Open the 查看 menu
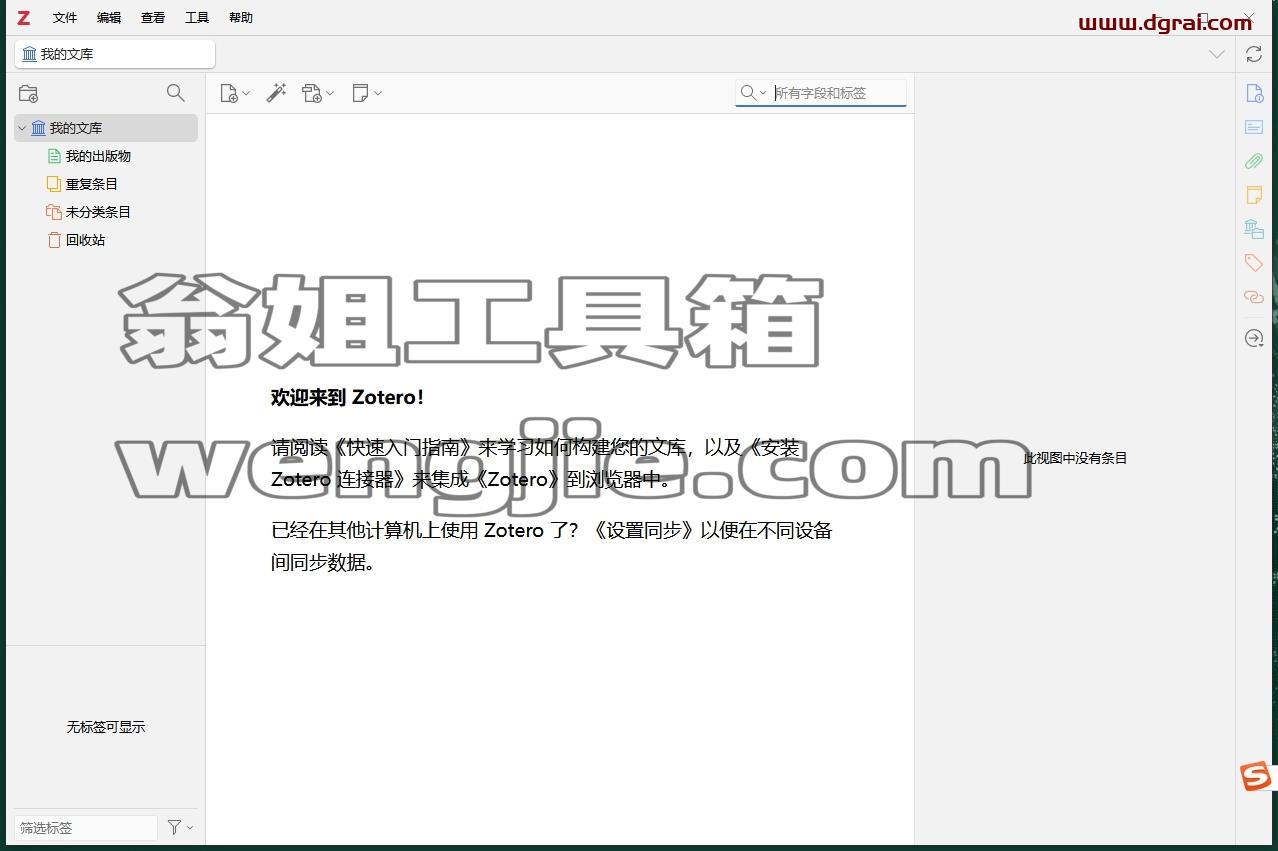 point(153,18)
